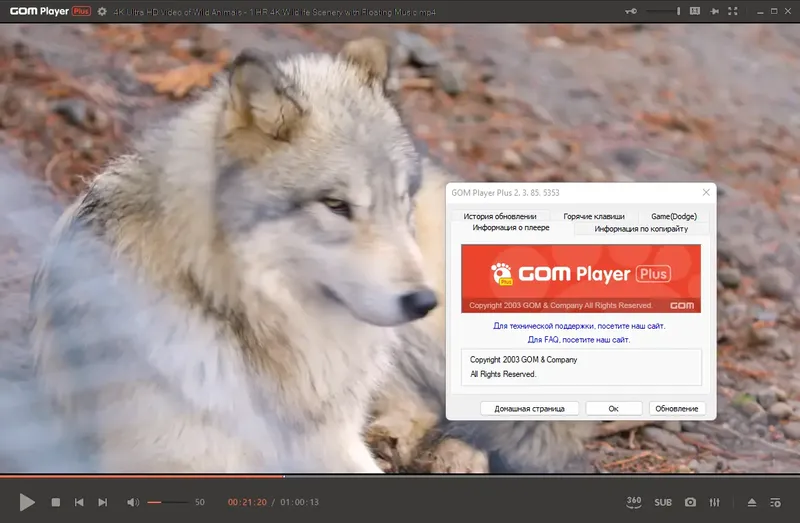Viewport: 800px width, 523px height.
Task: Switch to История обновлений tab
Action: coord(499,216)
